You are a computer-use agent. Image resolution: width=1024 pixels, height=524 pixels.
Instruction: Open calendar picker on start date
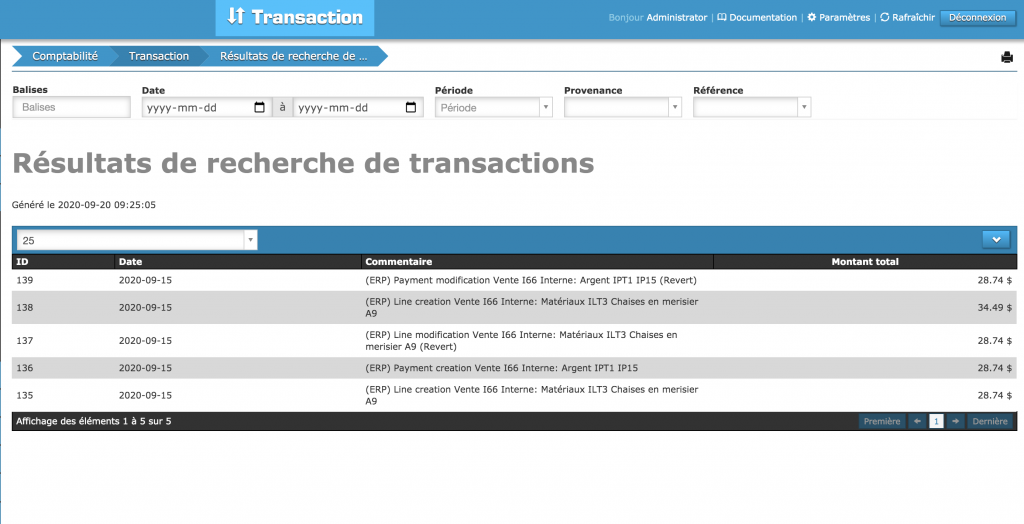260,108
